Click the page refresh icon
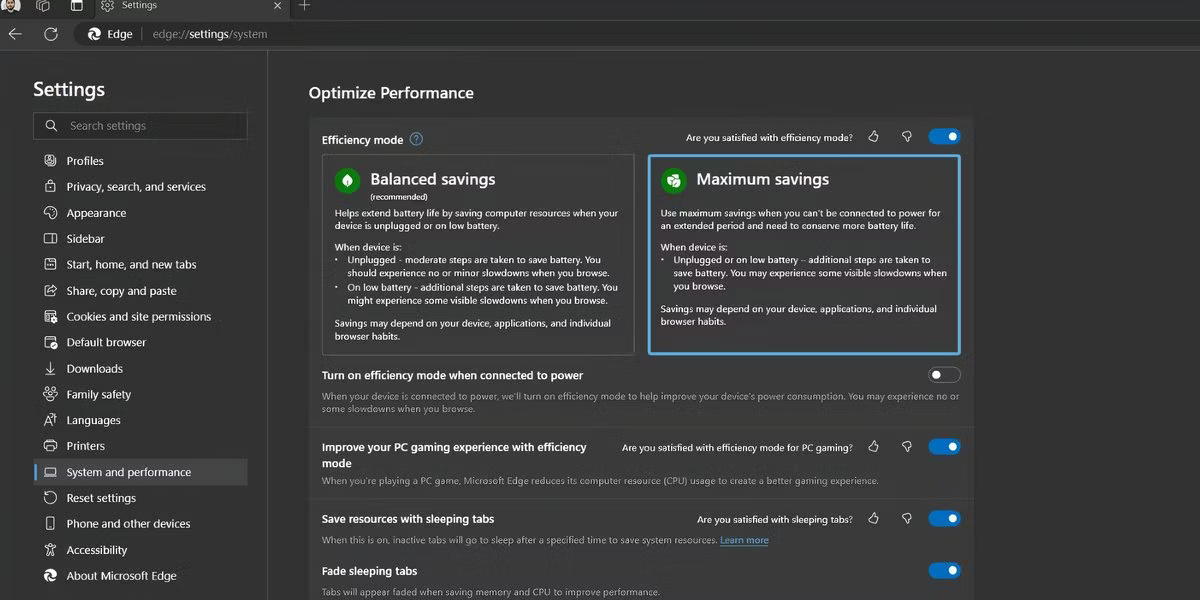Image resolution: width=1200 pixels, height=600 pixels. (50, 33)
